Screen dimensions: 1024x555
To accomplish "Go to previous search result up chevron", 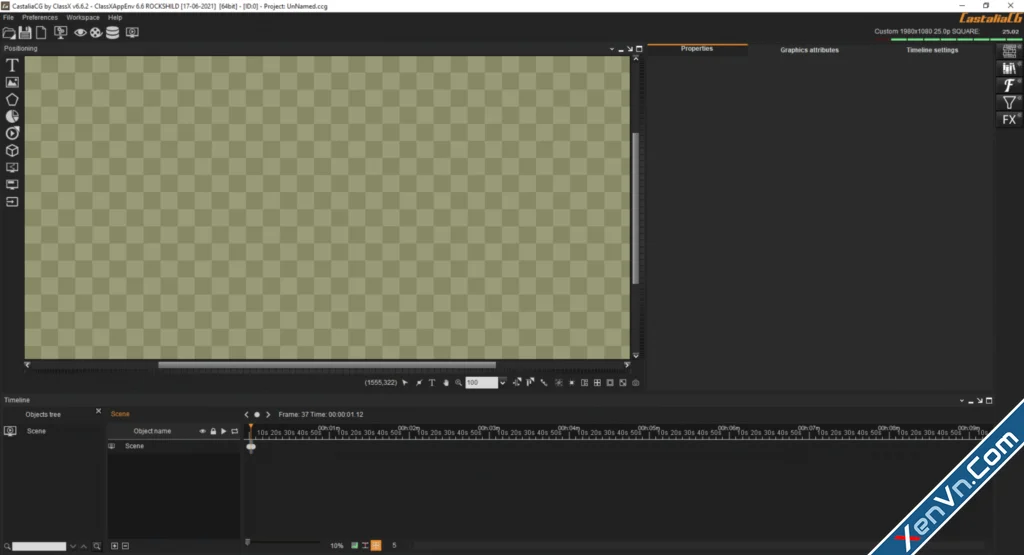I will [84, 547].
